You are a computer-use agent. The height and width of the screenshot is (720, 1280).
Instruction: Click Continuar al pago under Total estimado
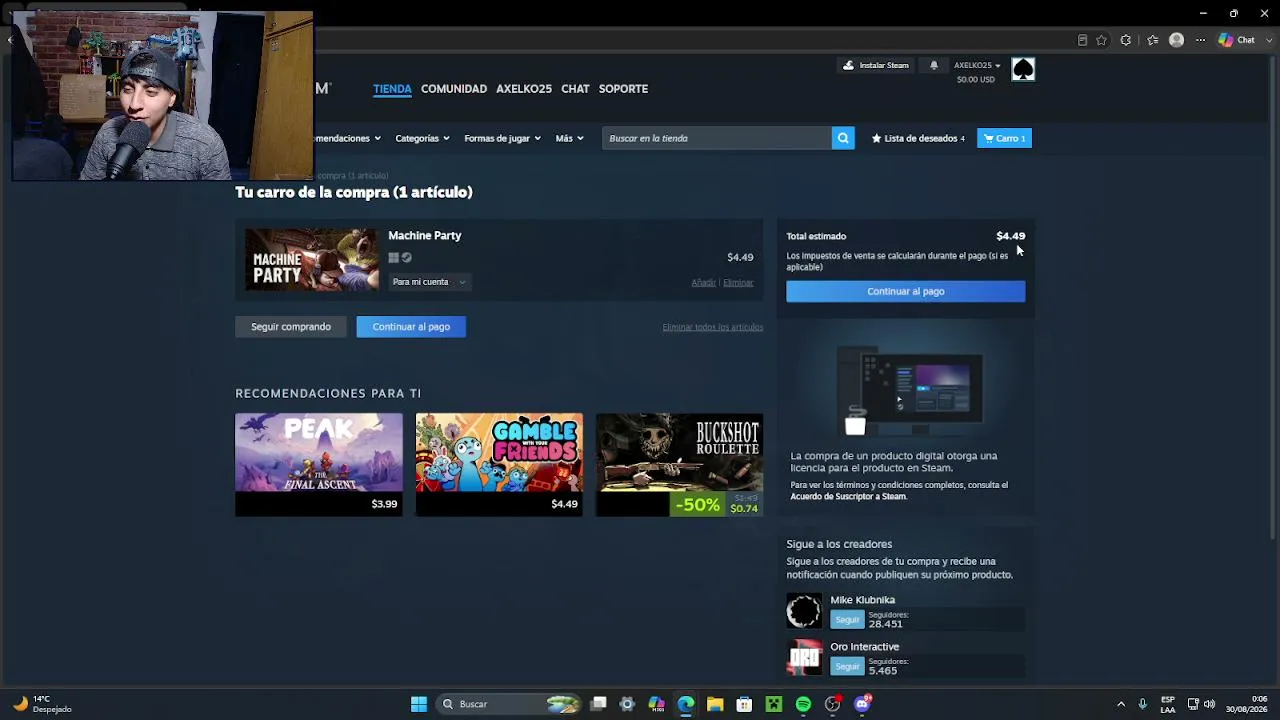906,291
